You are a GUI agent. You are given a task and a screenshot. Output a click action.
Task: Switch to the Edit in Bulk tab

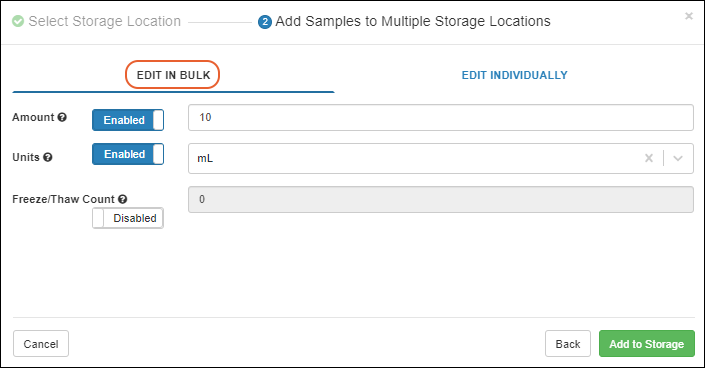[x=173, y=75]
